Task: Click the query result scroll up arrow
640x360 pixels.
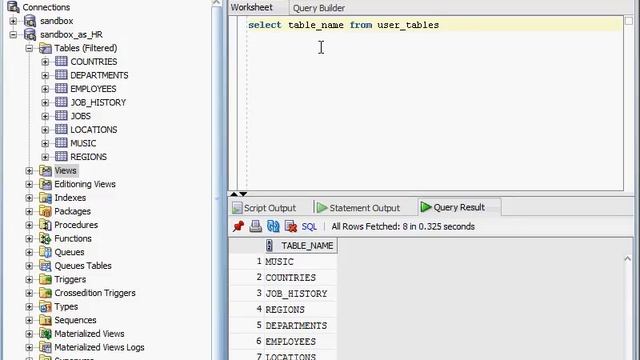Action: tap(628, 259)
